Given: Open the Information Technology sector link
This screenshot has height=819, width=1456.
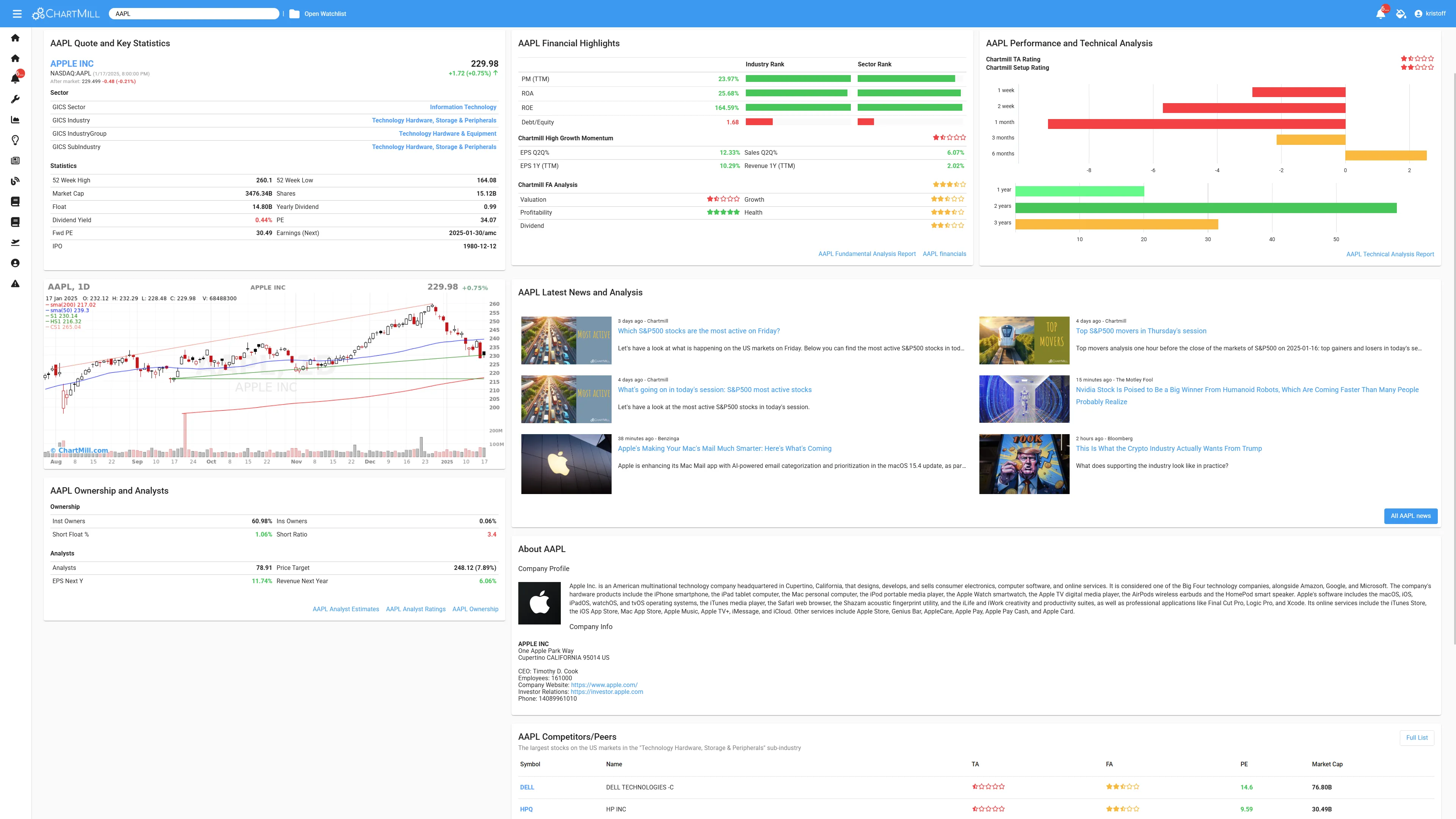Looking at the screenshot, I should (x=463, y=107).
